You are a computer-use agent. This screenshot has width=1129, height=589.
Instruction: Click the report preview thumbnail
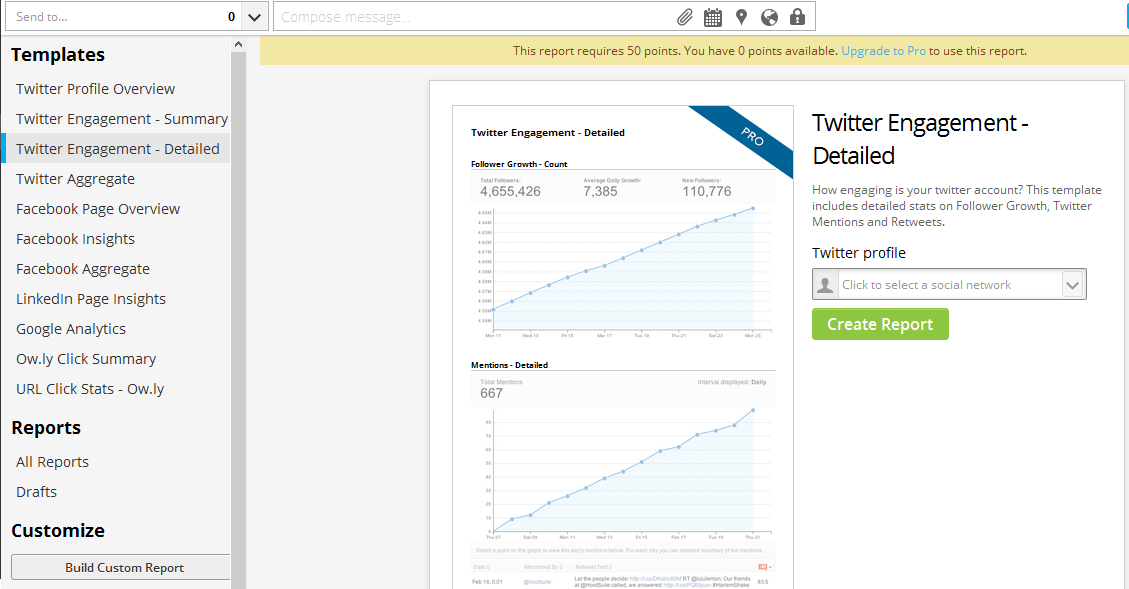pos(623,347)
